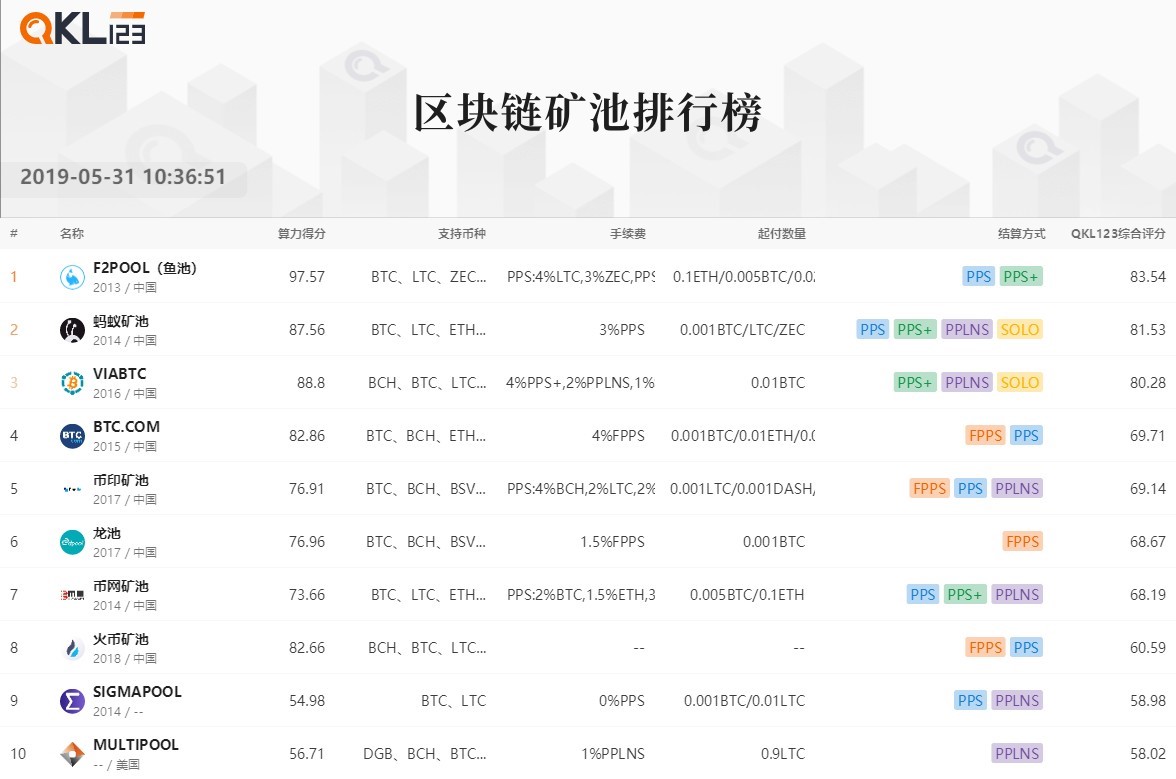Click the PPS tag in SIGMAPOOL row
Image resolution: width=1176 pixels, height=779 pixels.
[970, 701]
